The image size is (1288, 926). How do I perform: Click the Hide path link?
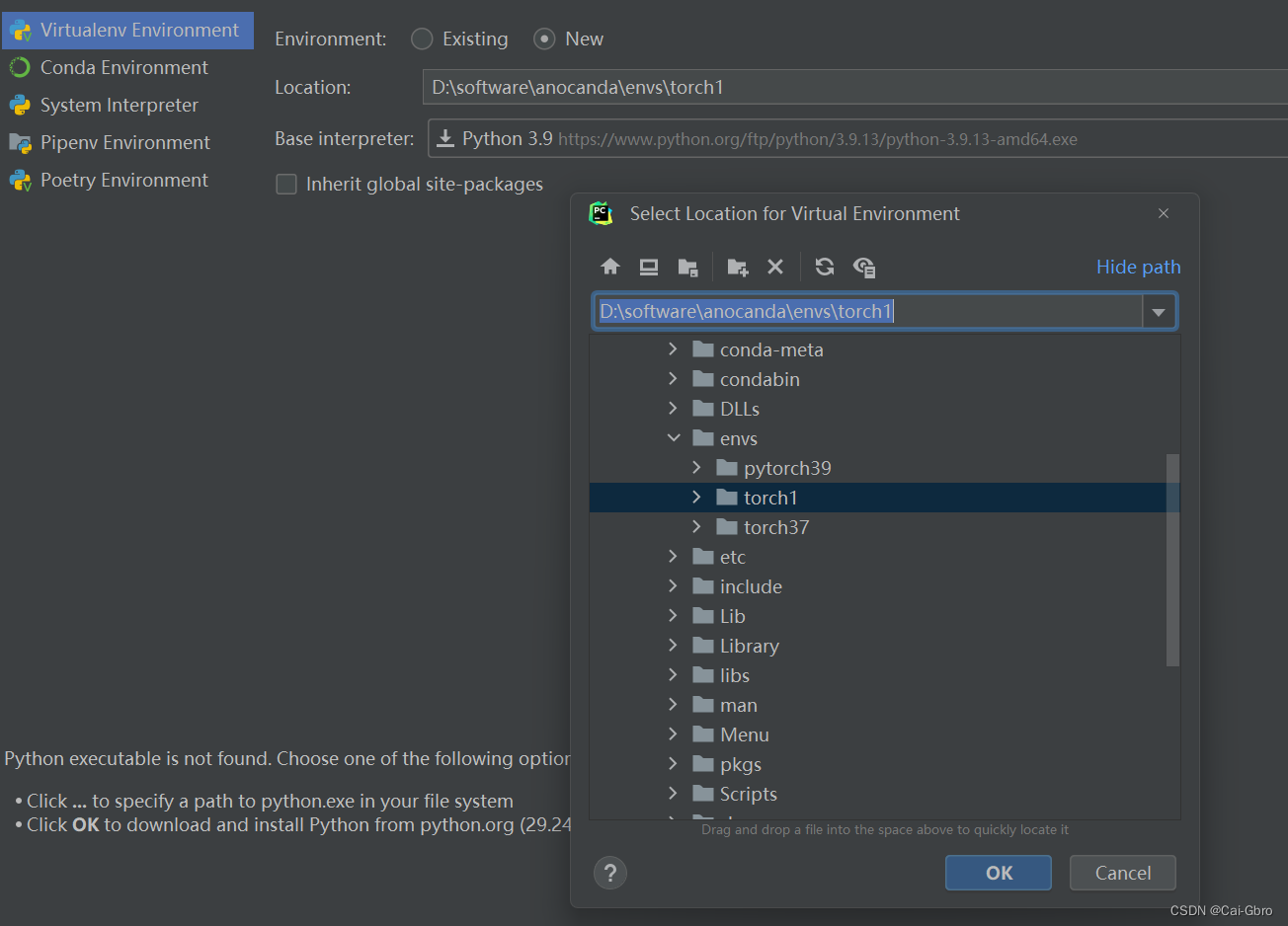click(x=1138, y=267)
